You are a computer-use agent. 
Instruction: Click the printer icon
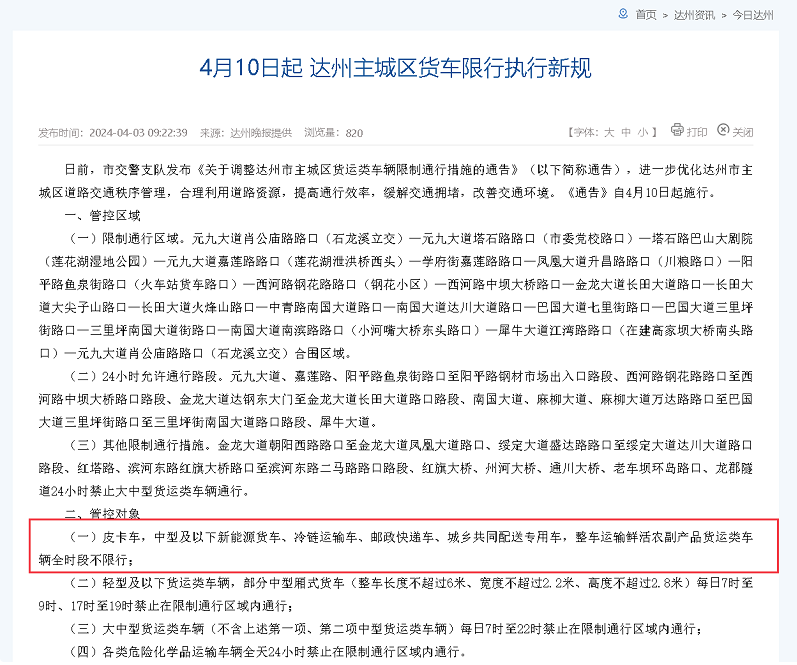tap(677, 131)
